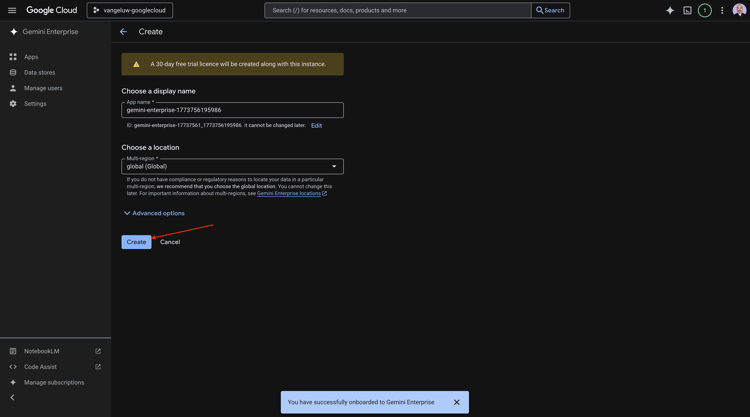
Task: Open the vangeluw-googlecloud project picker
Action: click(130, 10)
